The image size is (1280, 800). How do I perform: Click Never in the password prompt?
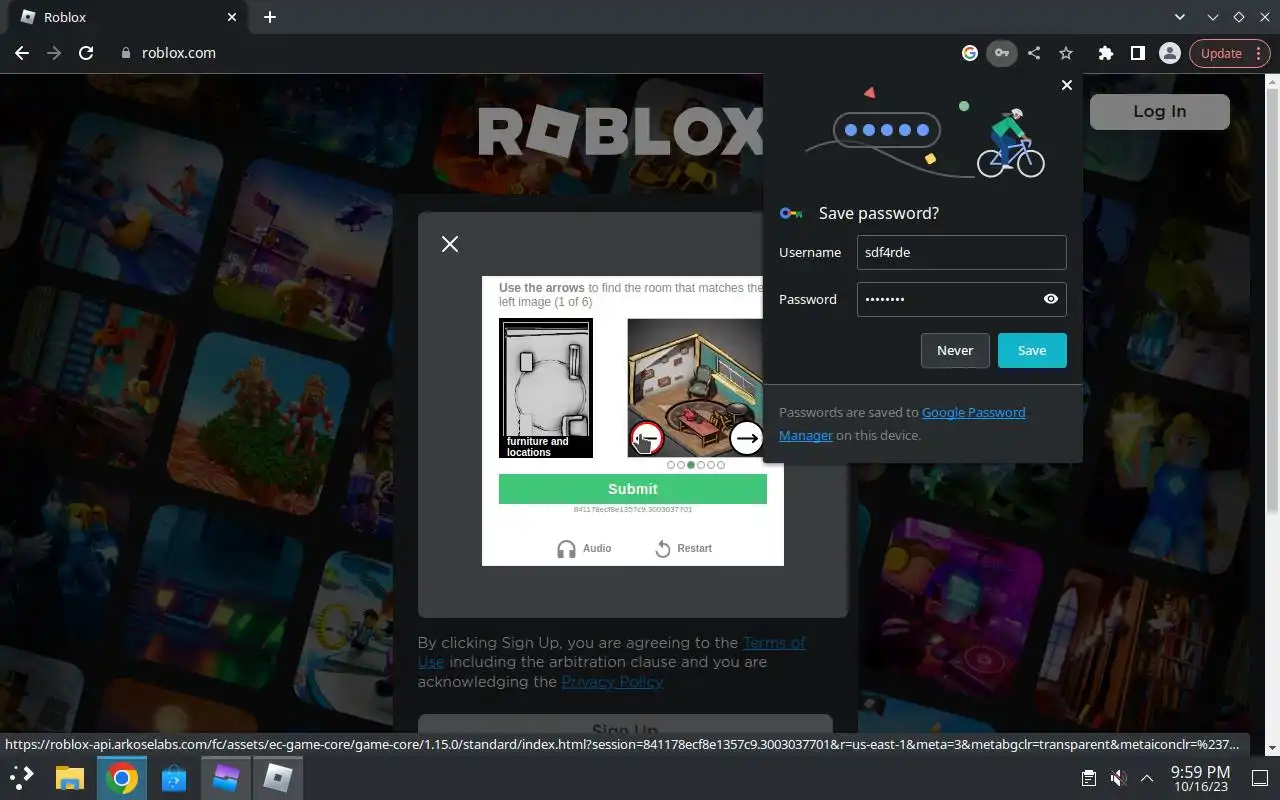pos(955,350)
